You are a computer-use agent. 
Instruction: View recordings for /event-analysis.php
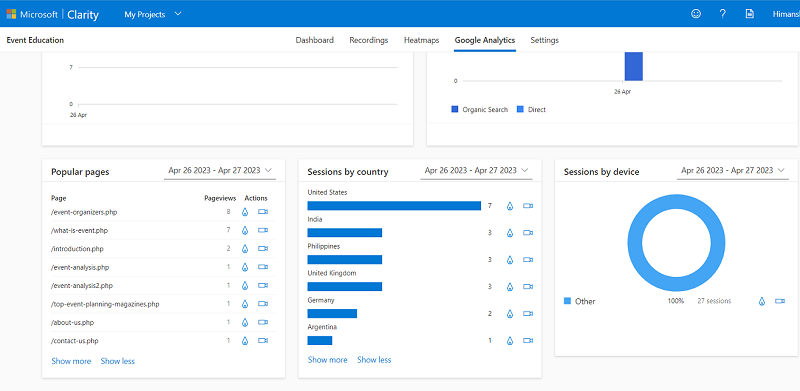coord(263,267)
